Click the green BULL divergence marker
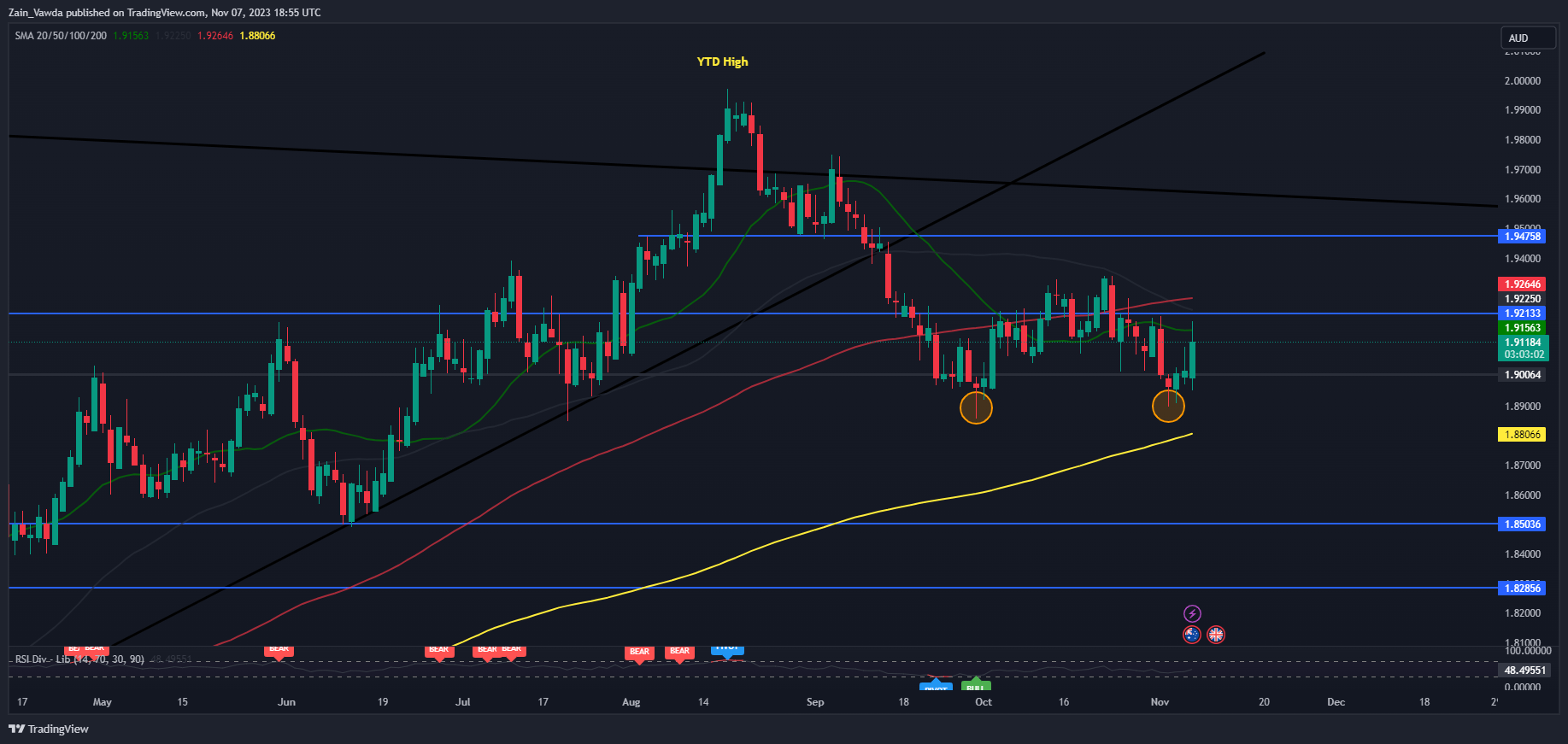The height and width of the screenshot is (744, 1568). pyautogui.click(x=976, y=686)
